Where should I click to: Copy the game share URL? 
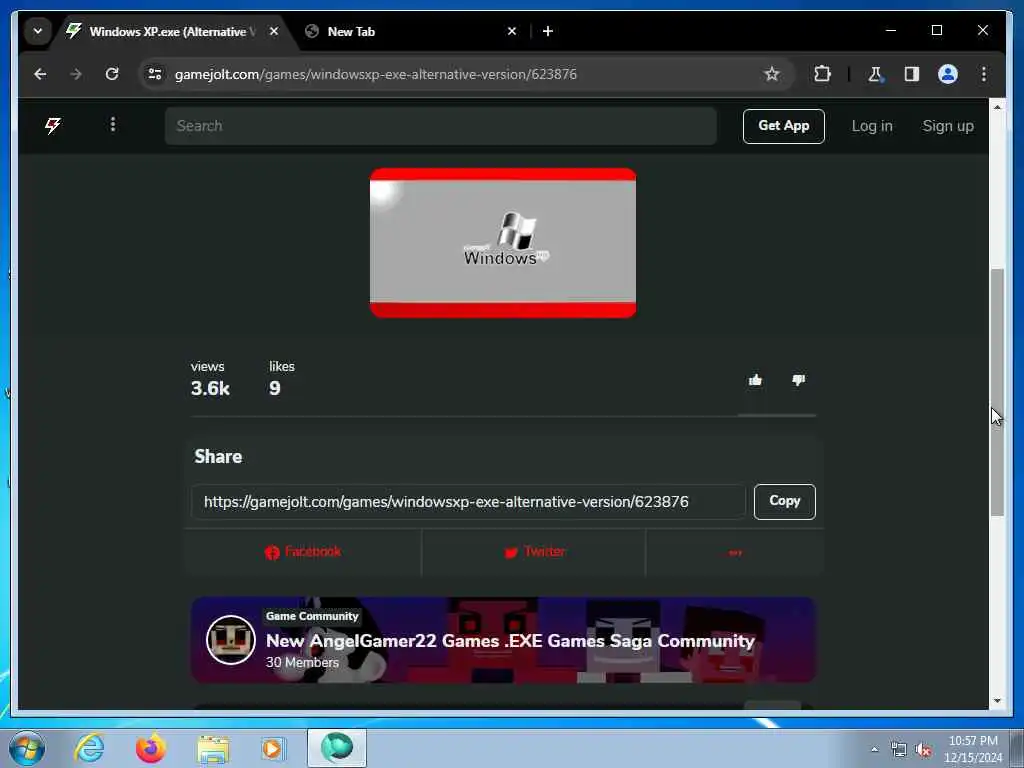pyautogui.click(x=784, y=502)
